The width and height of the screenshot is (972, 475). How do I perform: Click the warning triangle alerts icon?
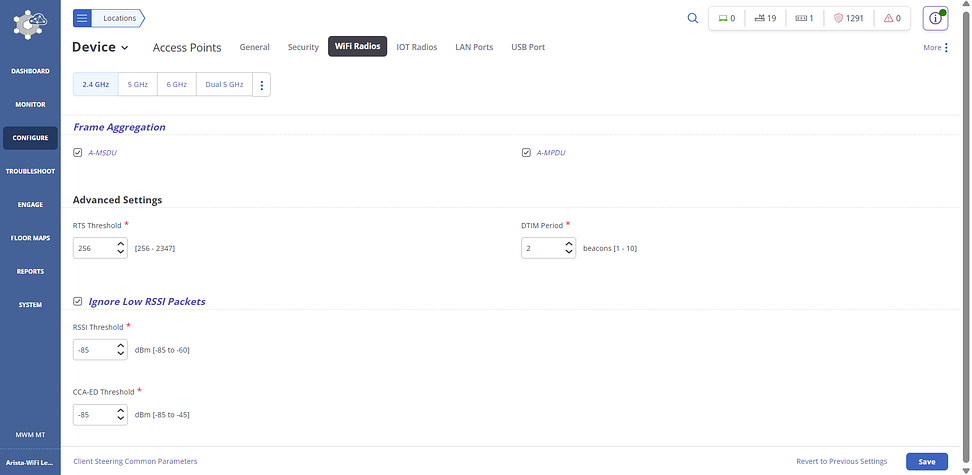[x=892, y=18]
